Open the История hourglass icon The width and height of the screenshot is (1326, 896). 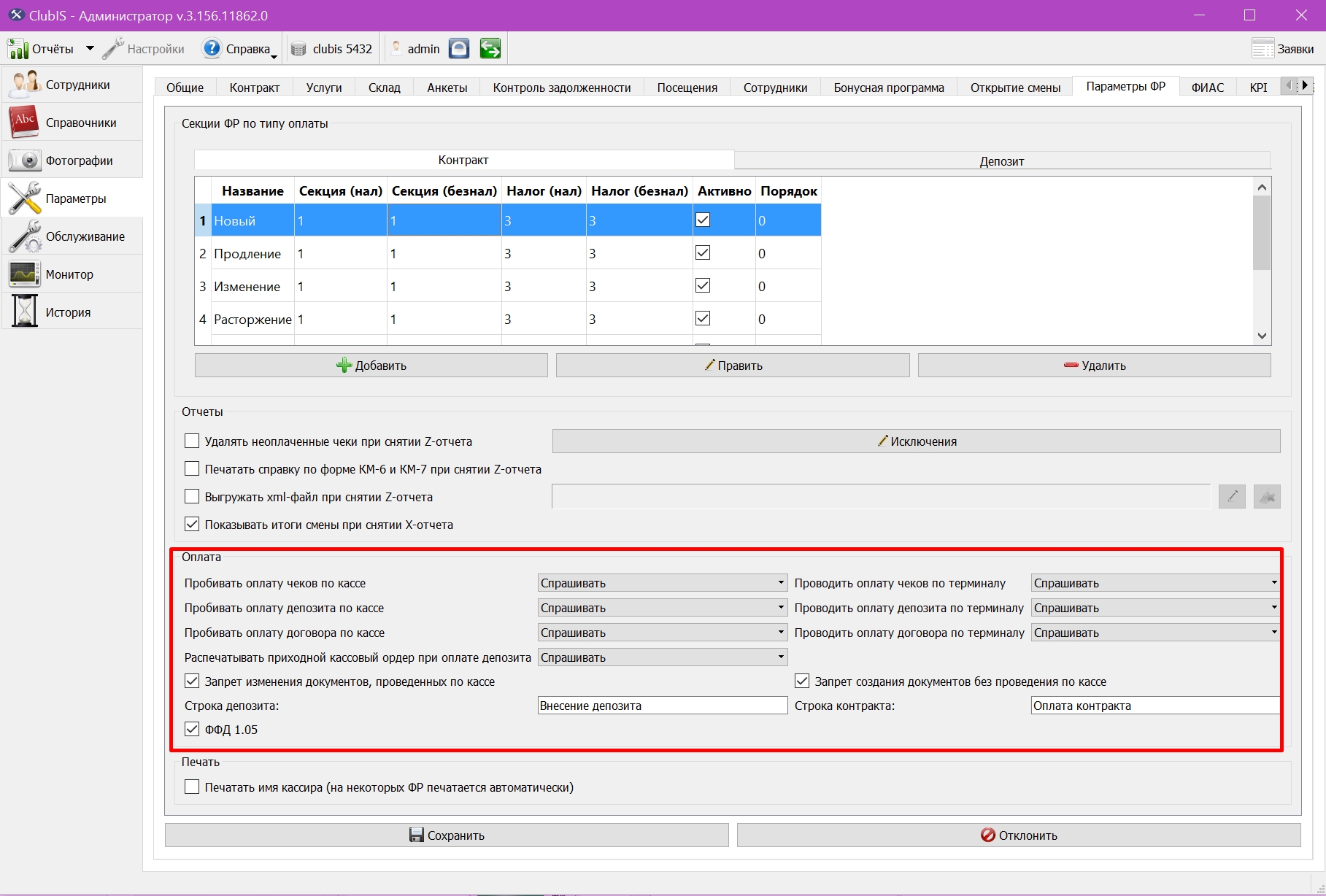[24, 312]
